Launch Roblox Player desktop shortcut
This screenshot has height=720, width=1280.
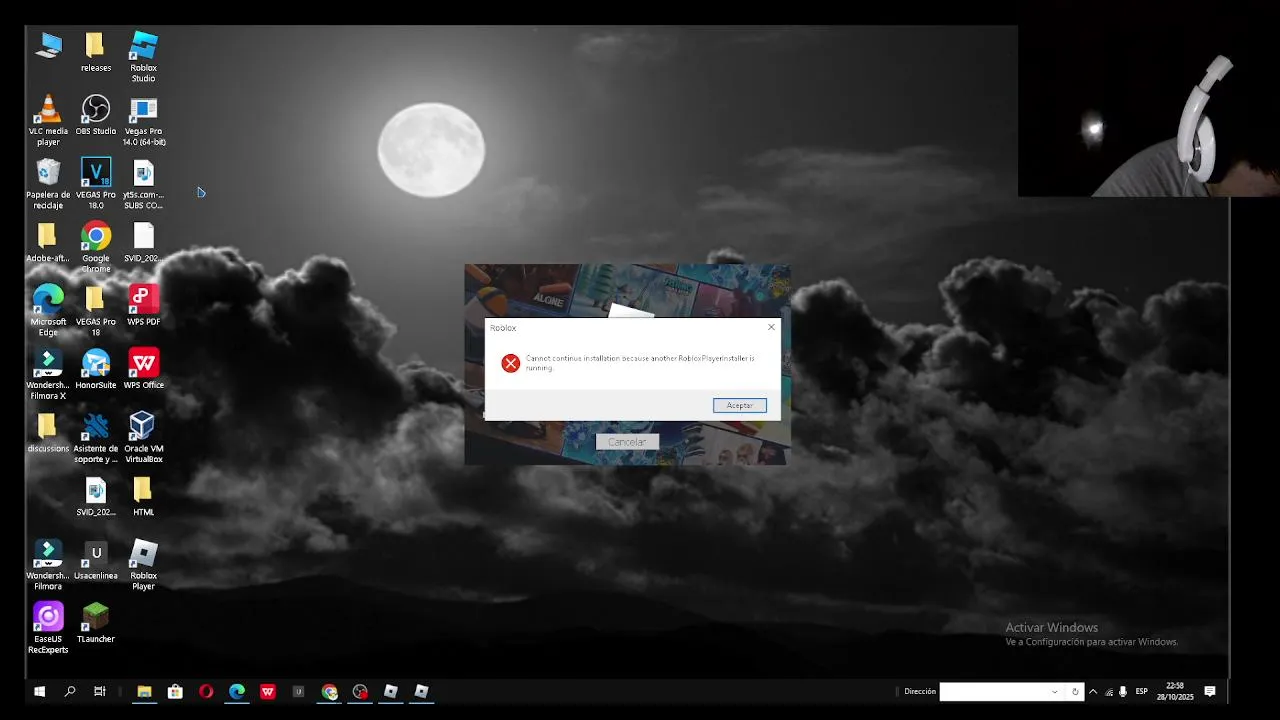point(144,565)
